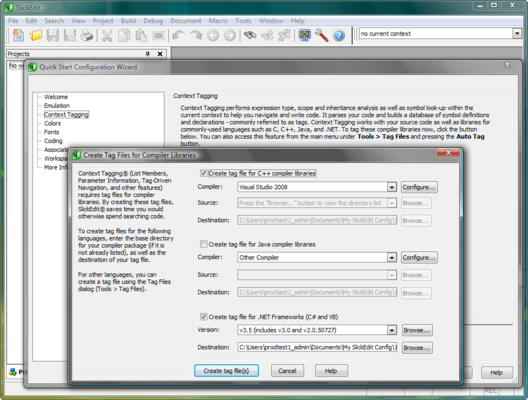Open help with the blue question icon

pos(339,35)
